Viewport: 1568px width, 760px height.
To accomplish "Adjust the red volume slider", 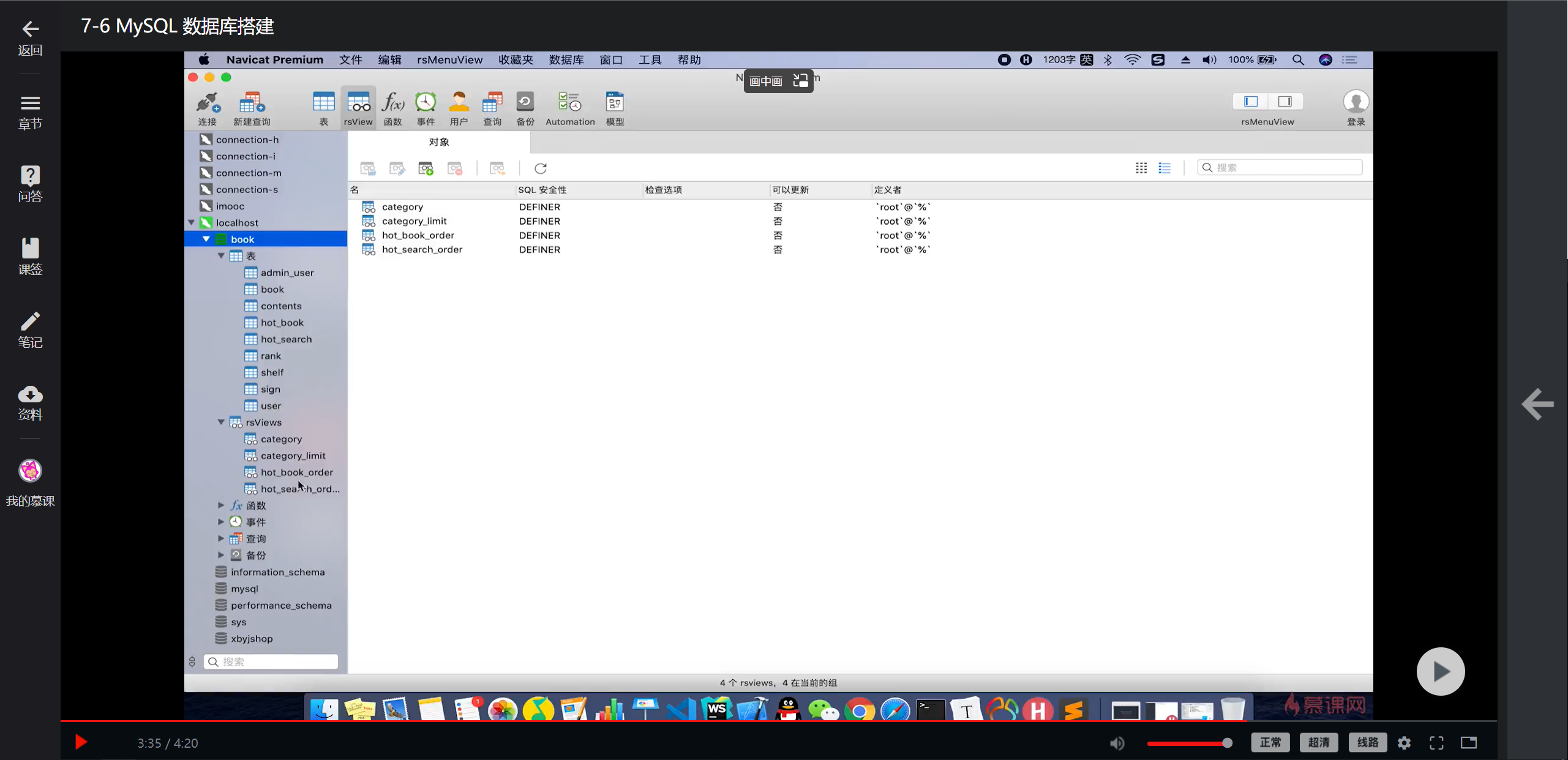I will click(1189, 743).
